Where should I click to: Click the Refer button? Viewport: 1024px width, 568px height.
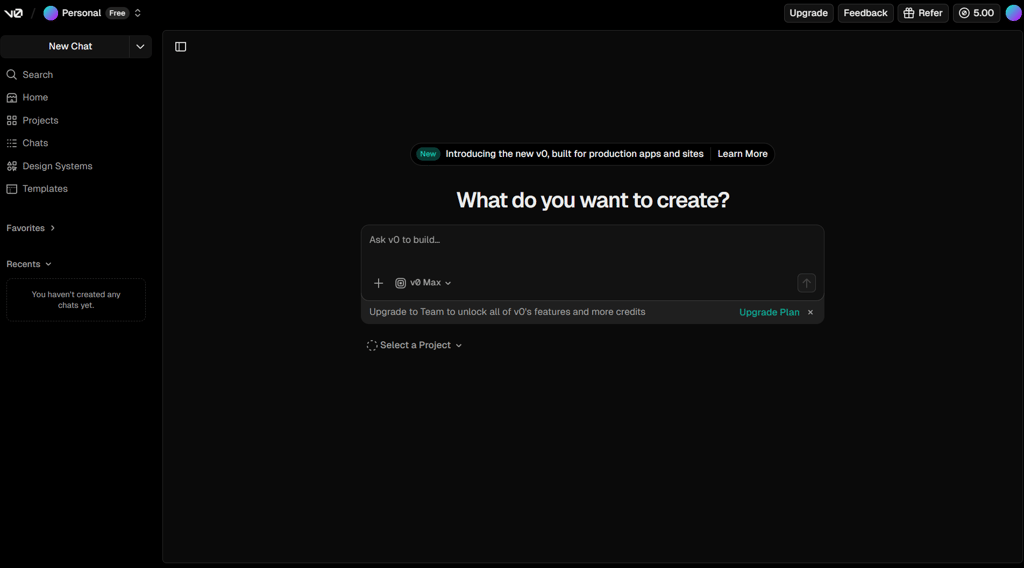pyautogui.click(x=923, y=13)
